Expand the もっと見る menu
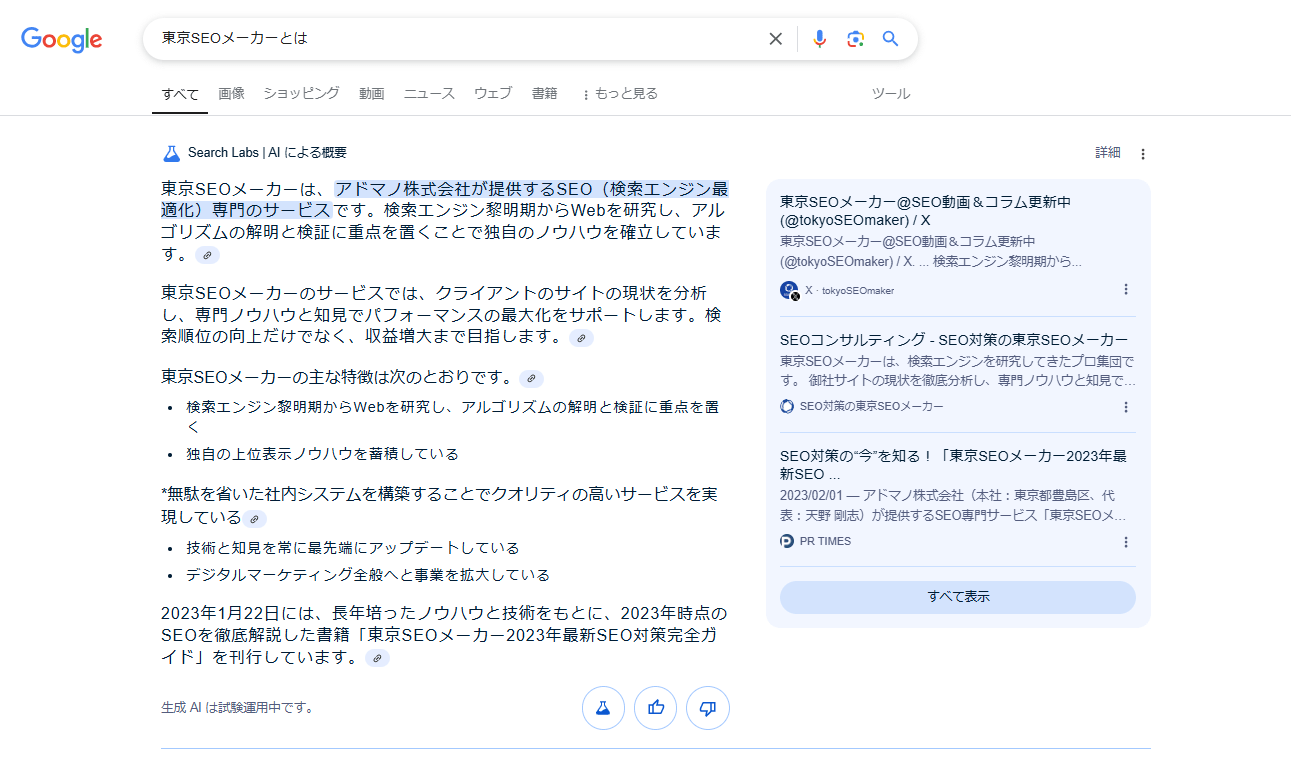This screenshot has height=768, width=1291. 619,93
